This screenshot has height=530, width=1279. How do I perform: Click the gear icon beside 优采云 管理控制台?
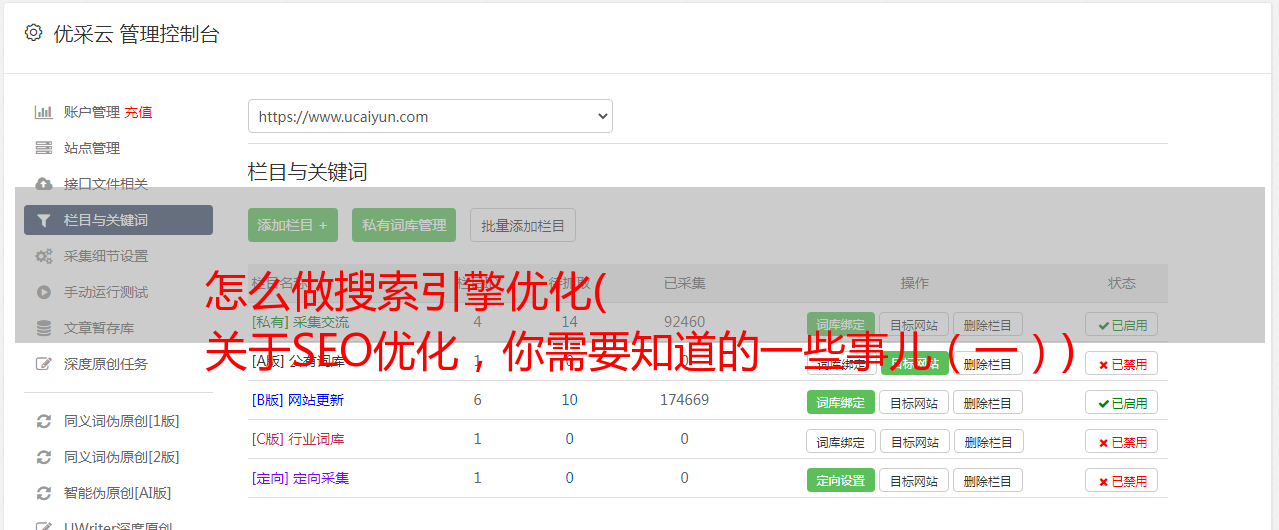[33, 33]
